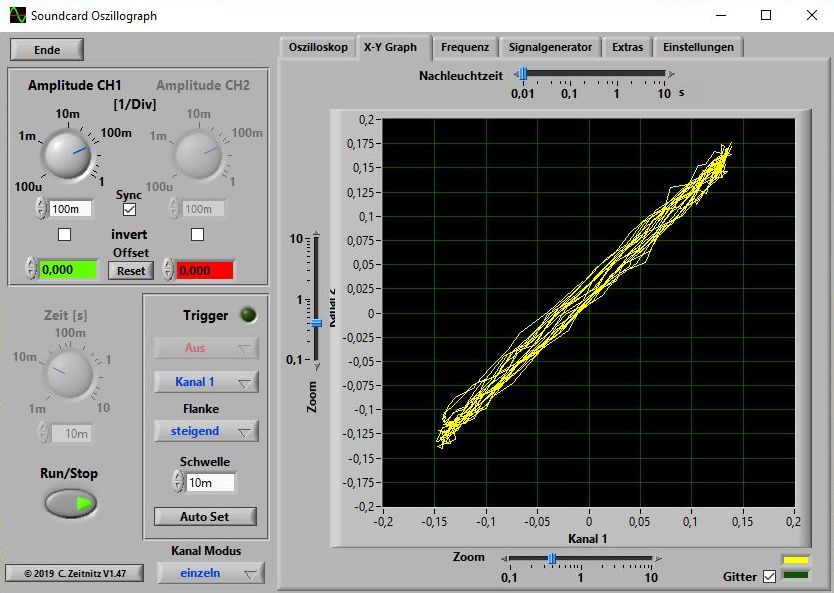
Task: Open the Signalgenerator tab
Action: coord(550,47)
